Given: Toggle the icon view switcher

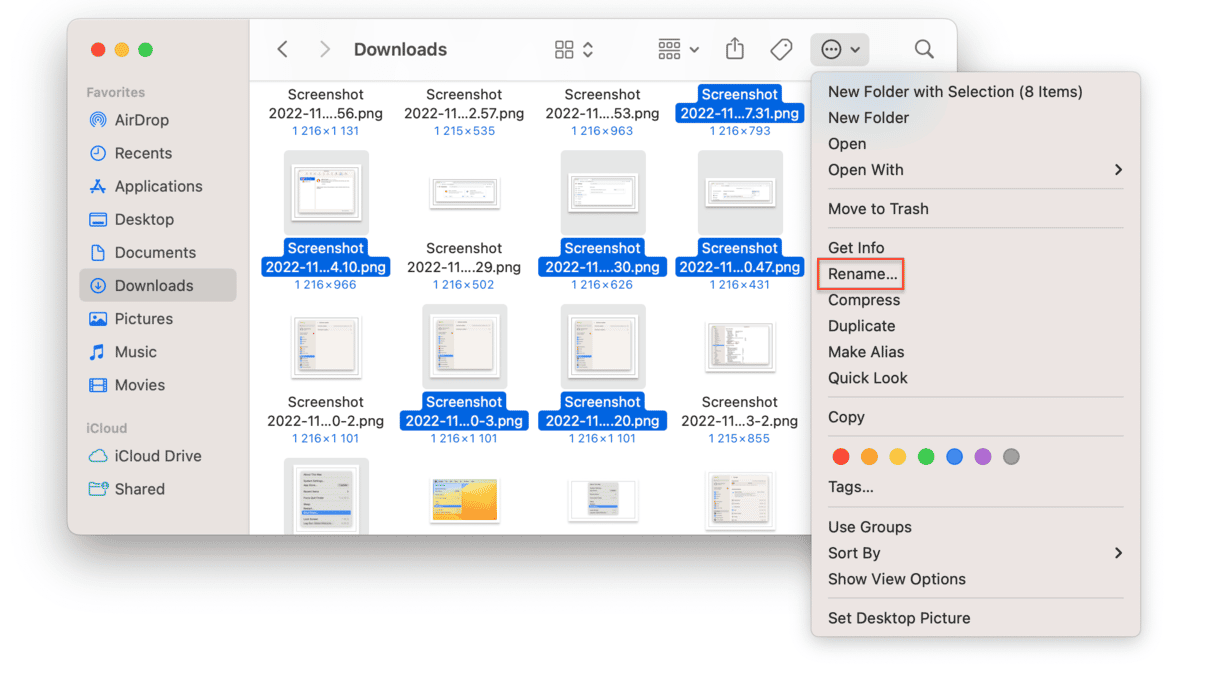Looking at the screenshot, I should tap(574, 49).
